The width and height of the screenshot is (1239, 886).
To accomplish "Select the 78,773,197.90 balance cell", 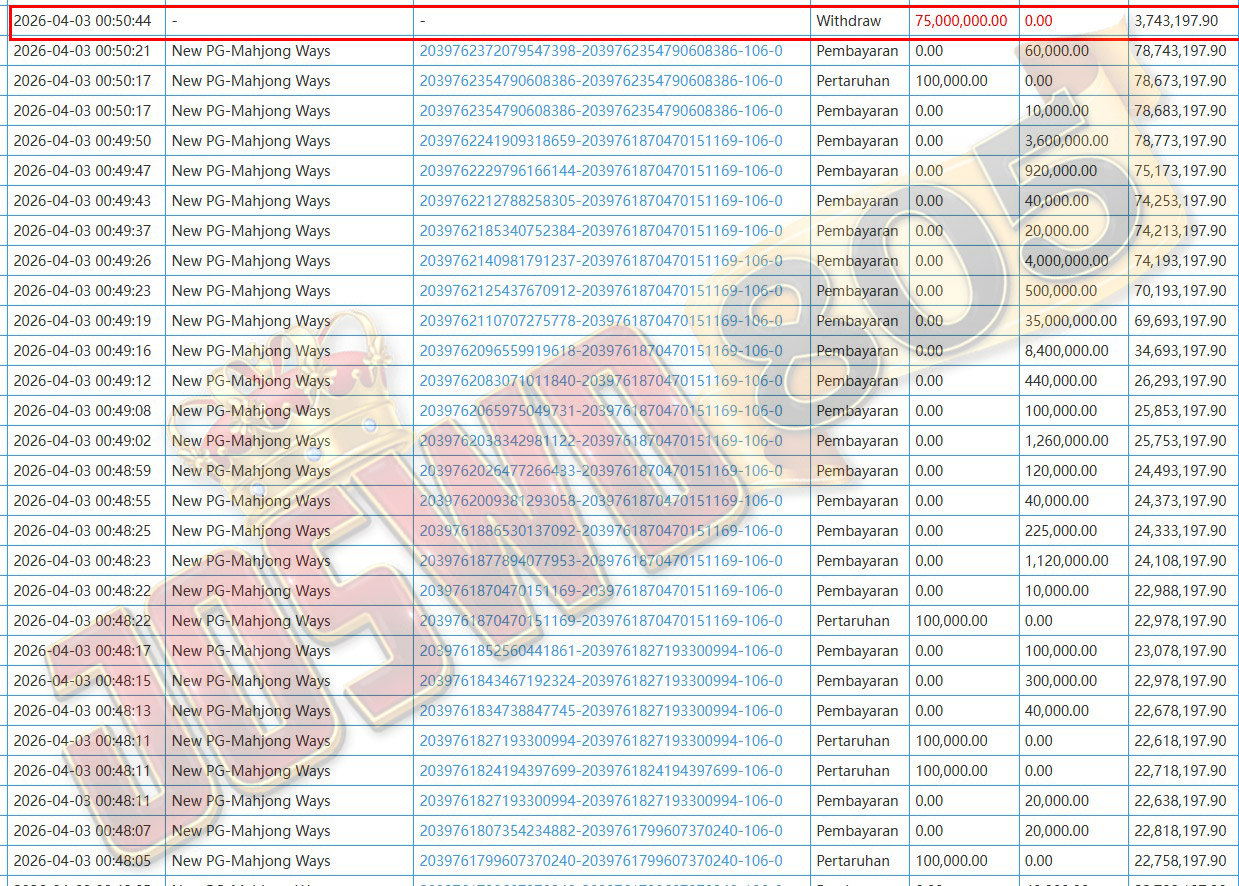I will (1180, 141).
